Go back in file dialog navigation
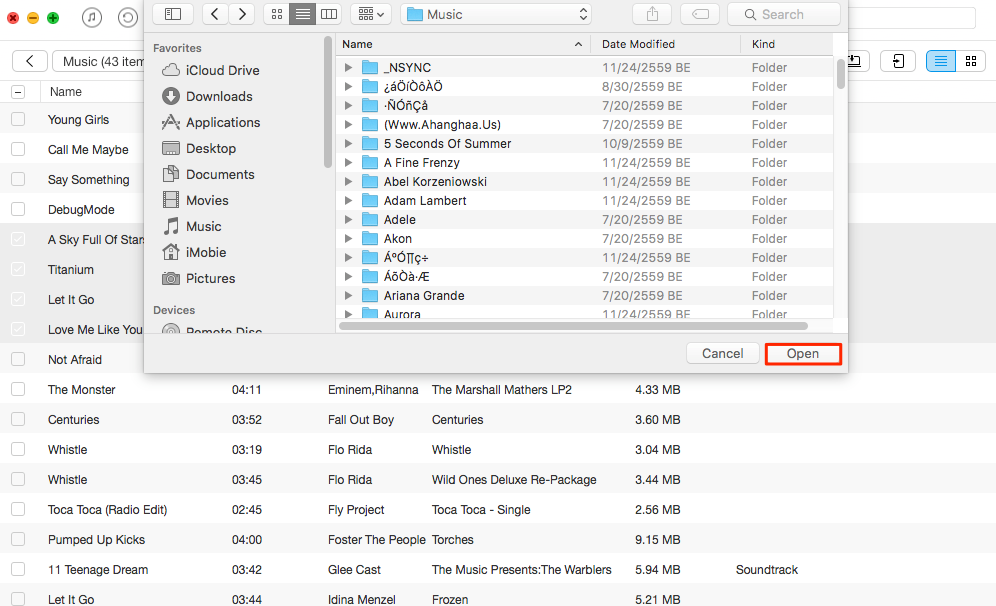Image resolution: width=996 pixels, height=606 pixels. 215,14
